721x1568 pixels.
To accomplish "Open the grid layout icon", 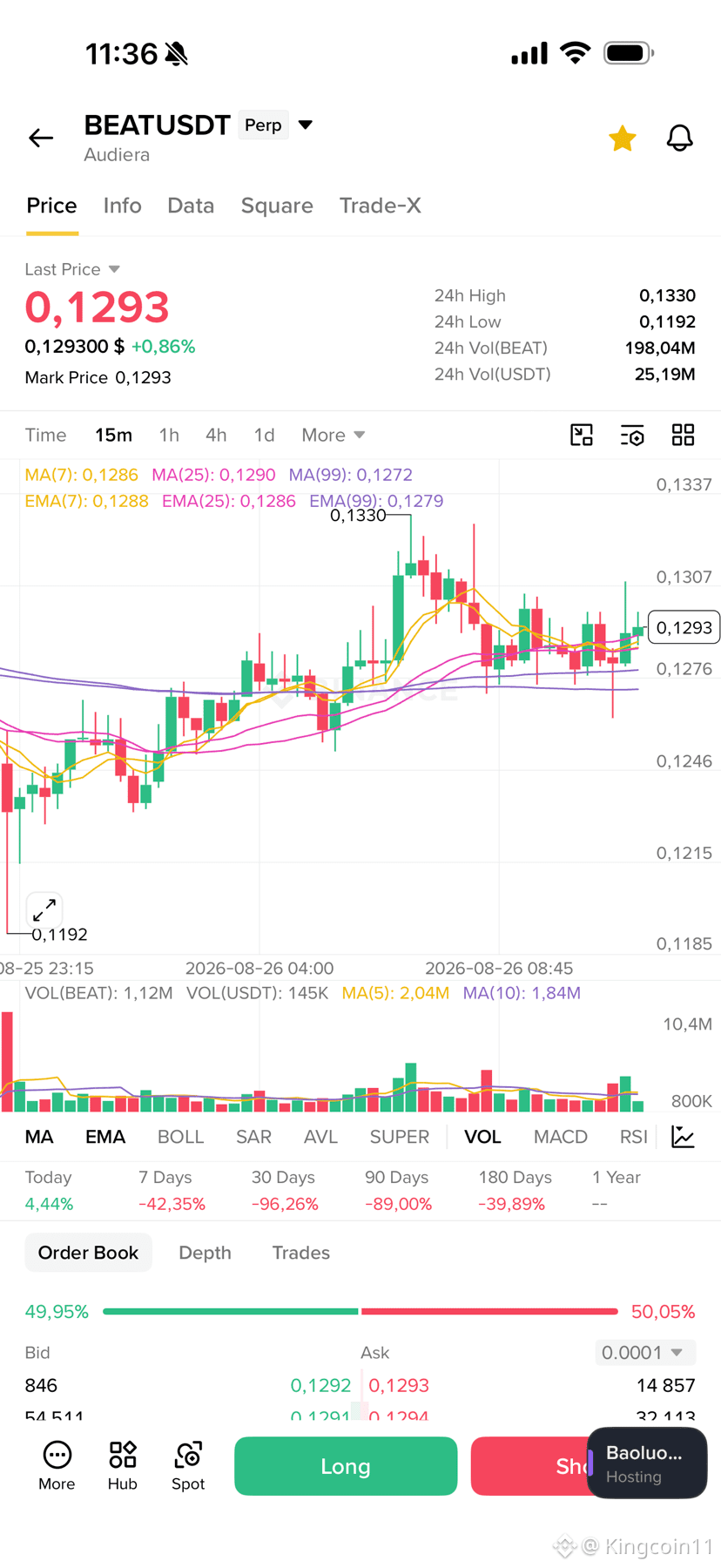I will [683, 435].
